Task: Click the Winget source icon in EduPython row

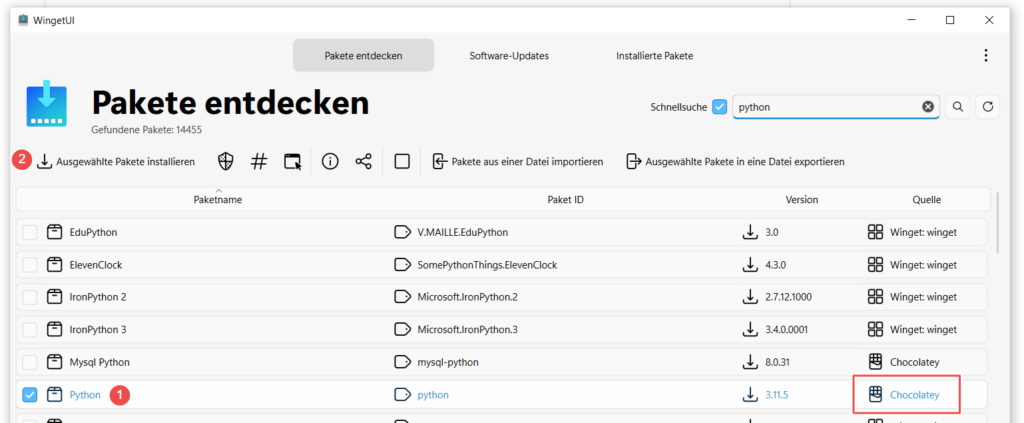Action: (875, 232)
